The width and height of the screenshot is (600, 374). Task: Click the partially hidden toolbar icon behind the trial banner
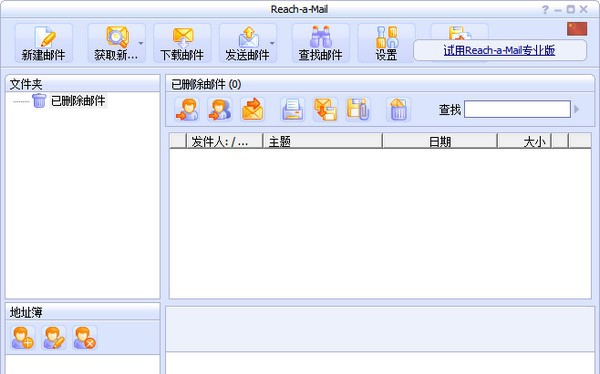tap(459, 32)
